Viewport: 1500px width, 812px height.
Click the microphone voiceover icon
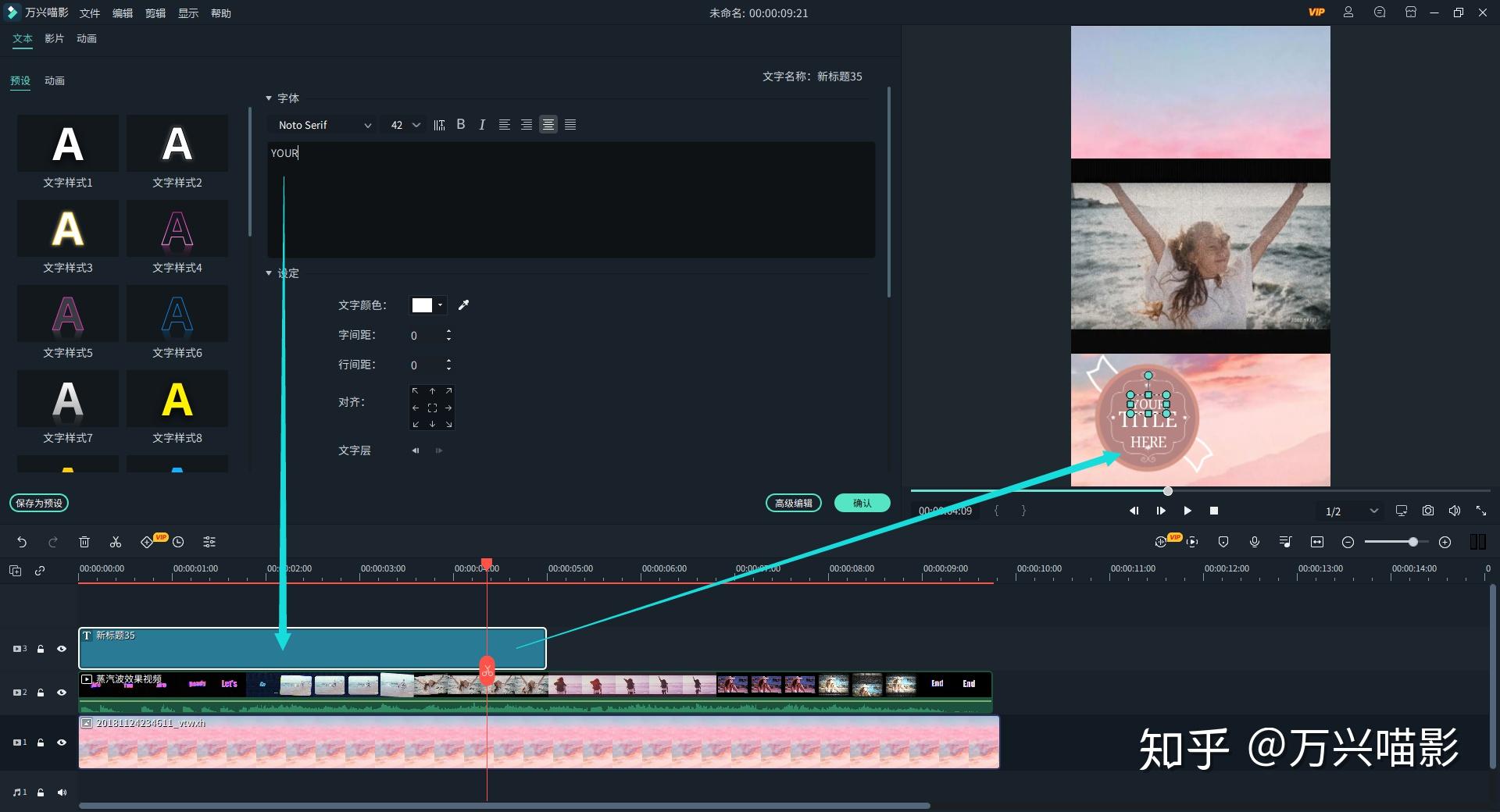pos(1255,542)
